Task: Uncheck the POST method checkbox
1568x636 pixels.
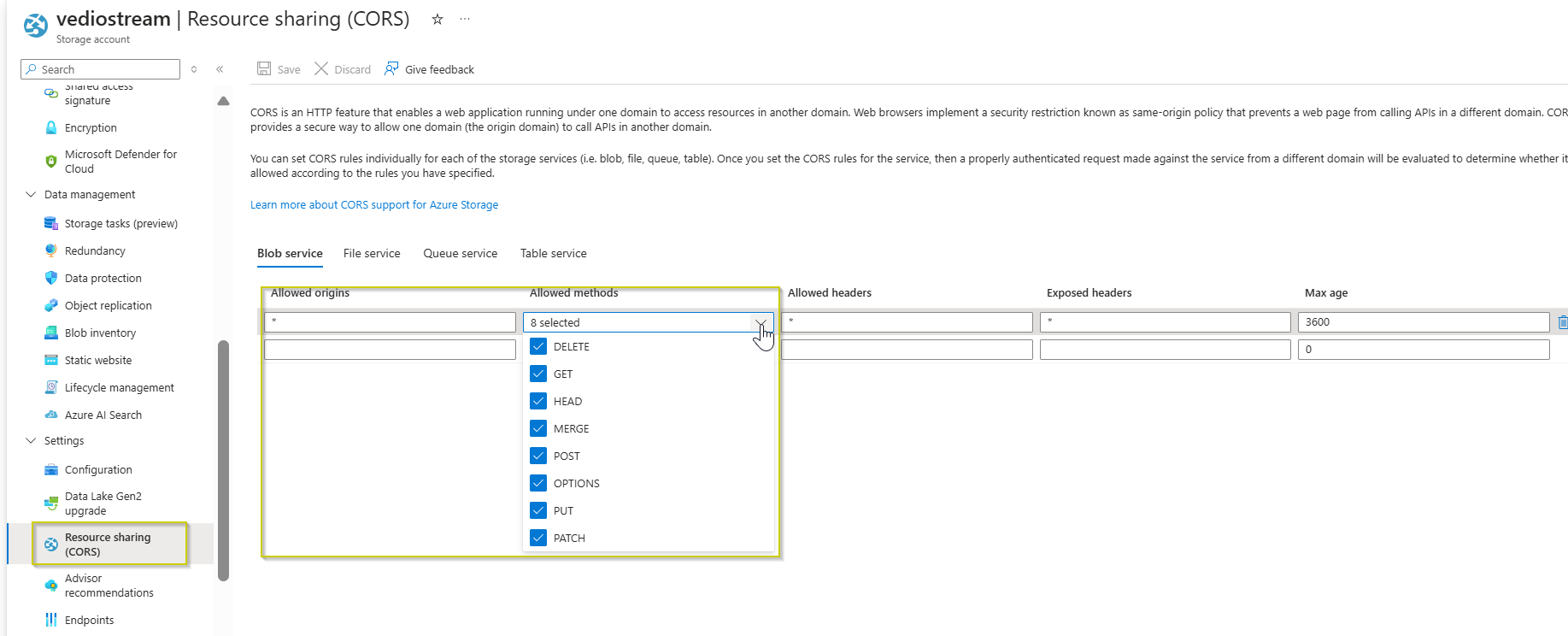Action: point(538,456)
